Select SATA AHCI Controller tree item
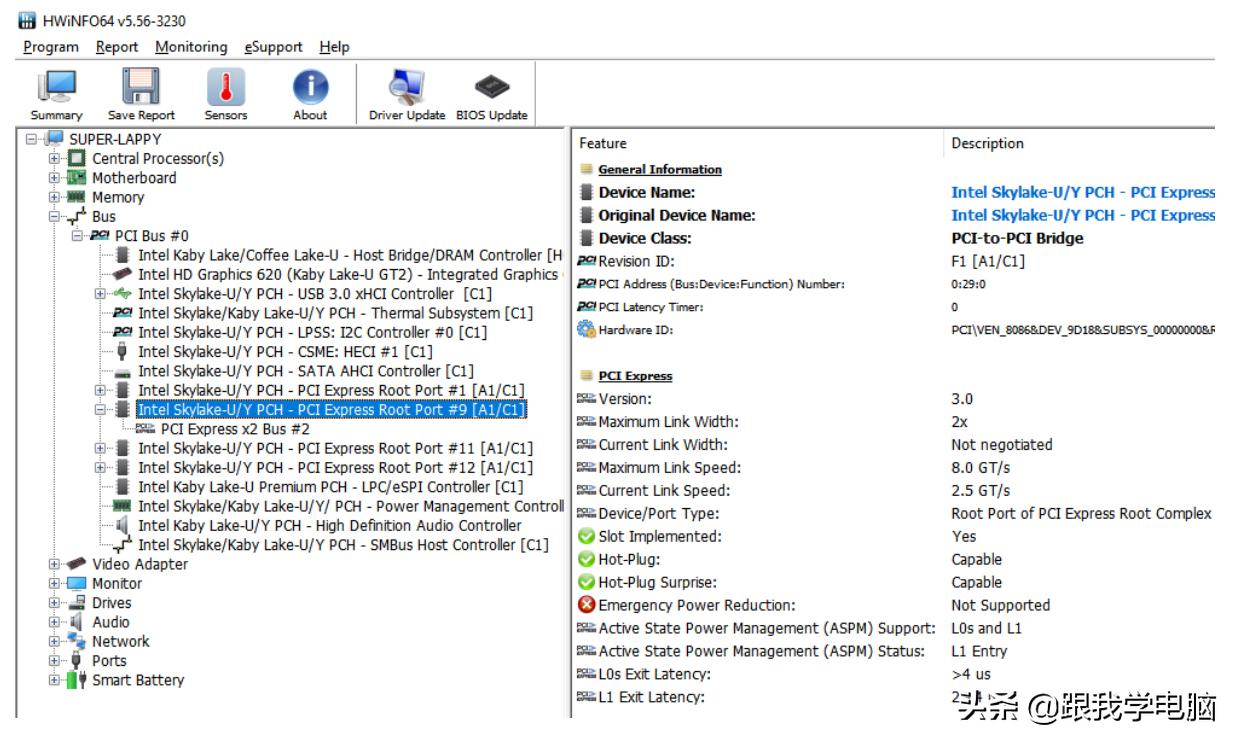Screen dimensions: 1238x744 click(x=306, y=371)
